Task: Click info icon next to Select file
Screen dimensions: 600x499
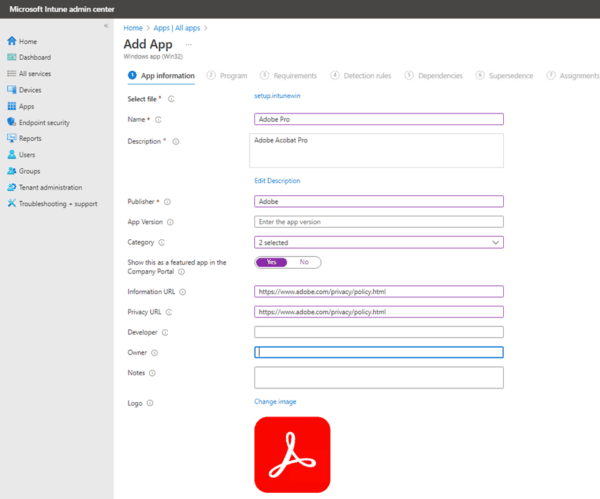Action: click(x=171, y=99)
